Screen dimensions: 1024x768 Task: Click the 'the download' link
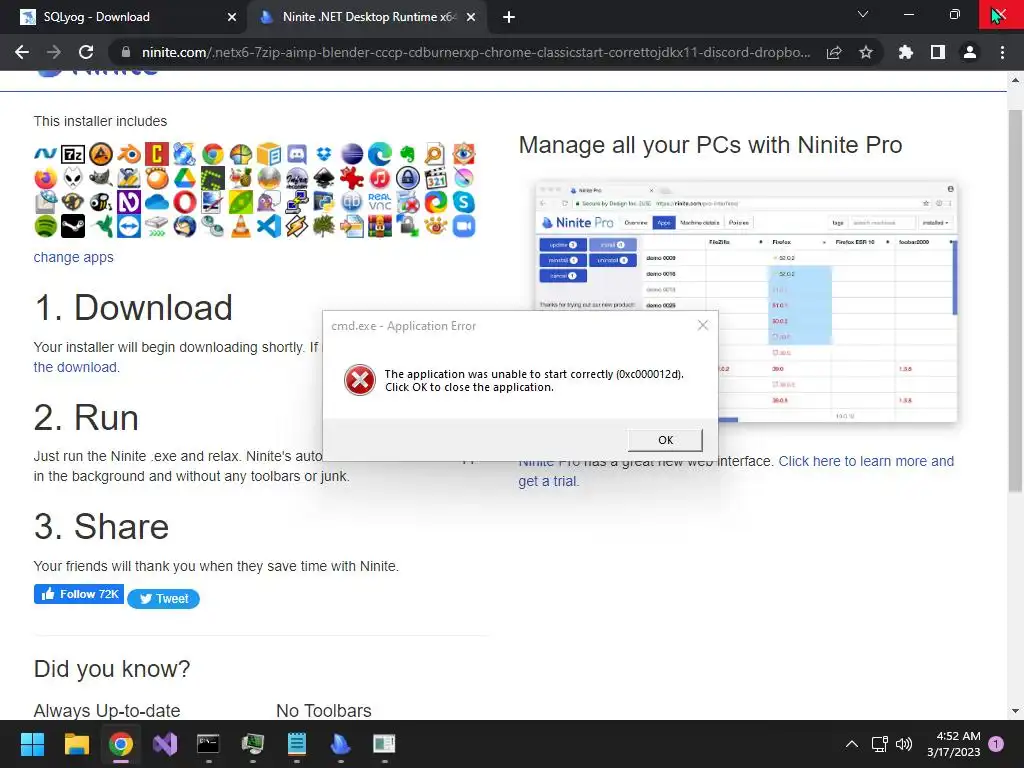click(x=76, y=367)
